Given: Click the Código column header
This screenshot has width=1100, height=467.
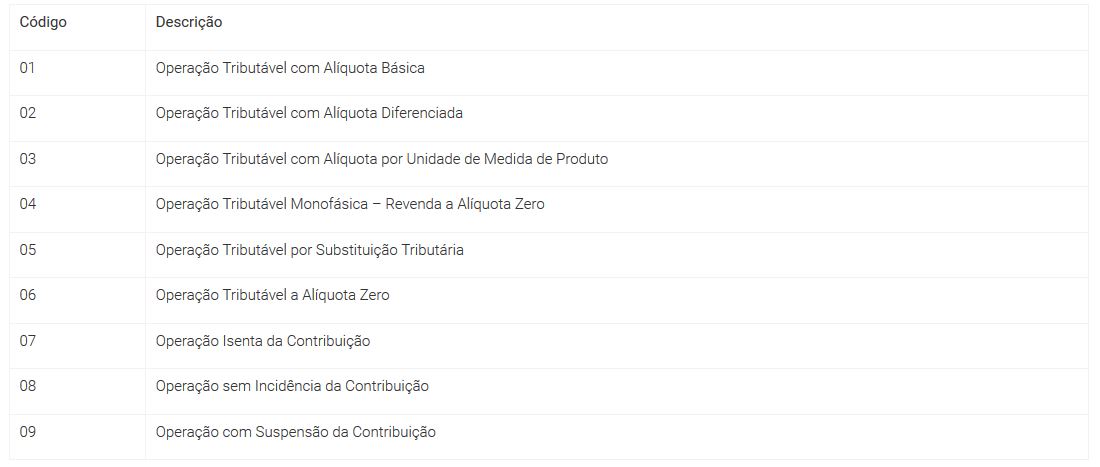Looking at the screenshot, I should point(43,22).
